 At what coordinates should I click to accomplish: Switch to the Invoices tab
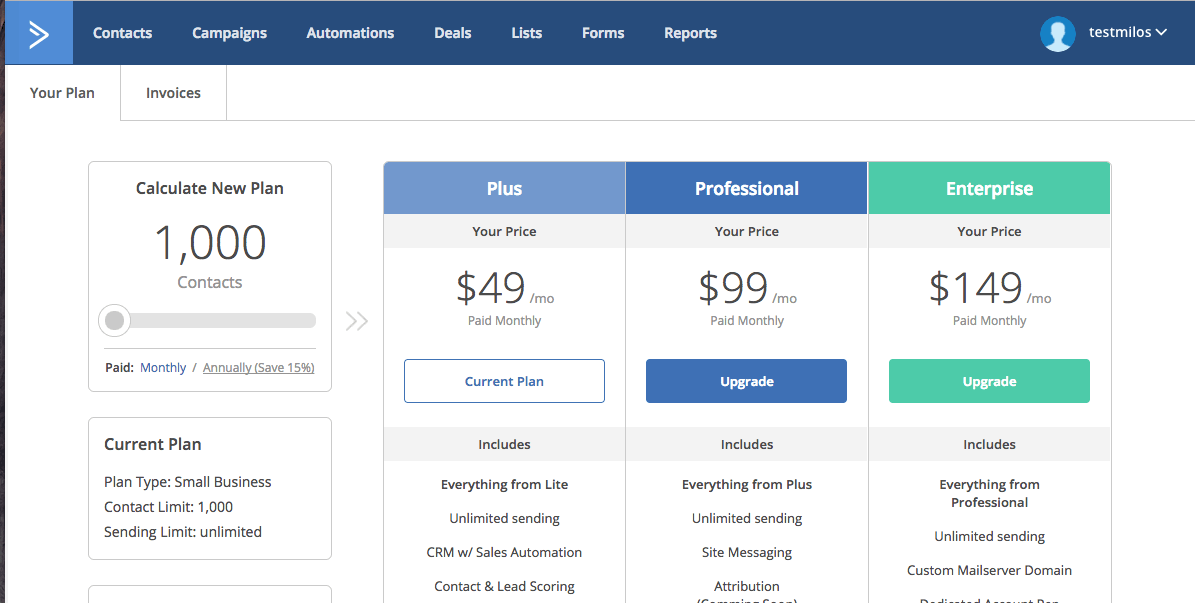pos(173,93)
